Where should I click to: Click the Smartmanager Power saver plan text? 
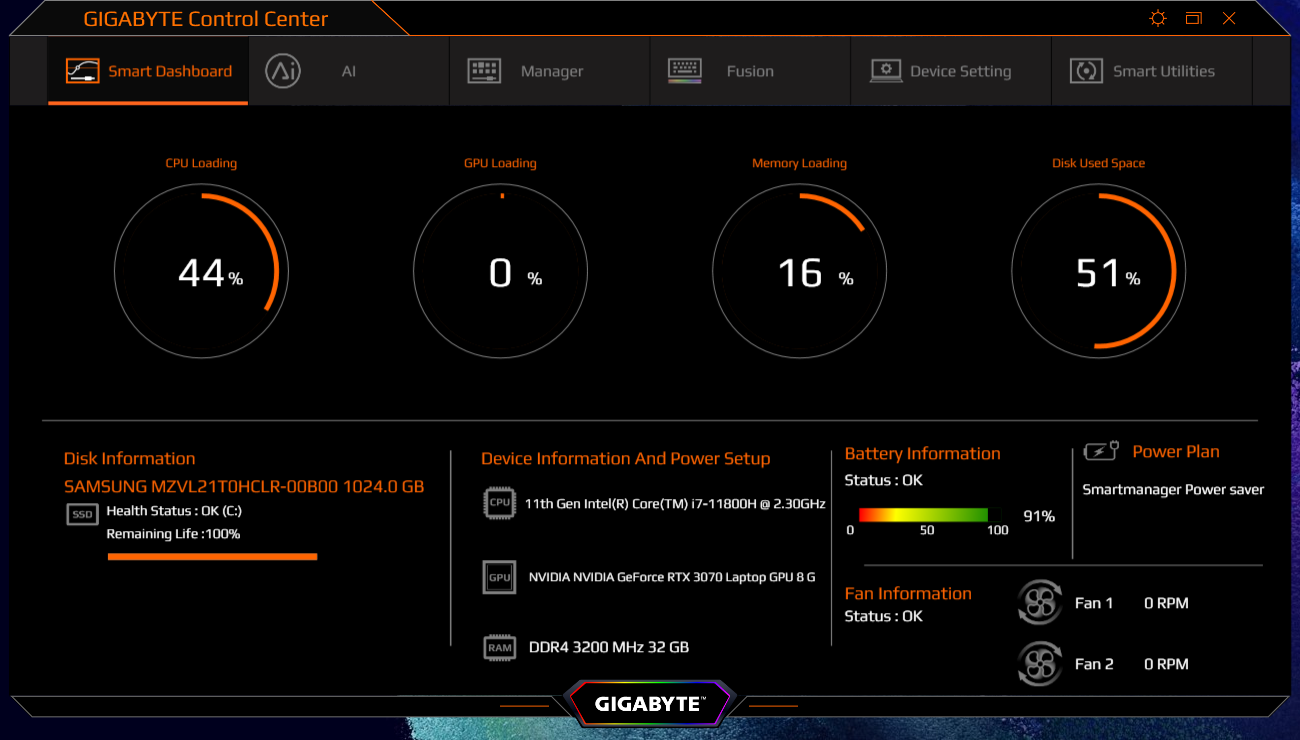pos(1173,490)
